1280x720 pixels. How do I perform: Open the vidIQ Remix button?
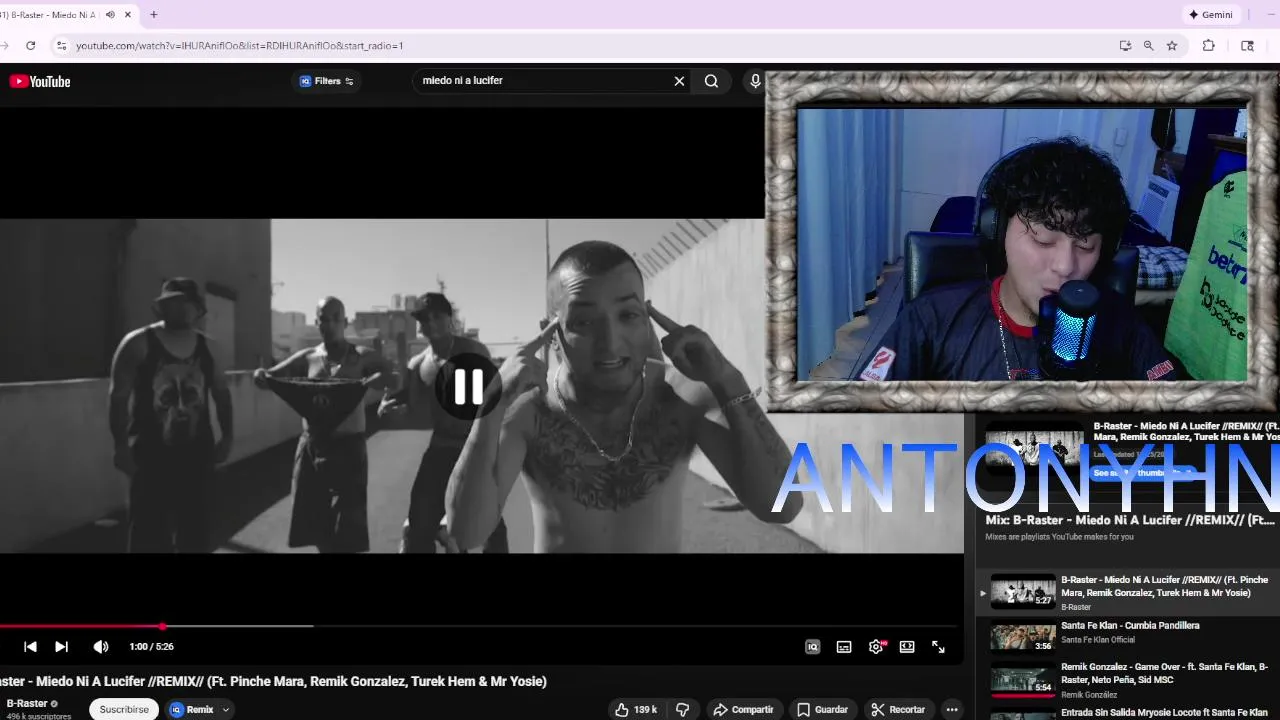click(x=192, y=709)
